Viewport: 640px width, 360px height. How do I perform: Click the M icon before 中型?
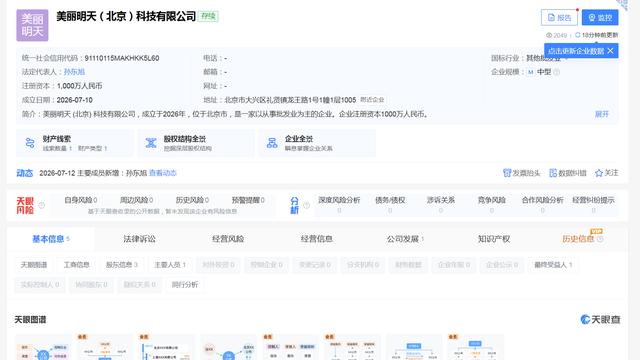pyautogui.click(x=530, y=72)
